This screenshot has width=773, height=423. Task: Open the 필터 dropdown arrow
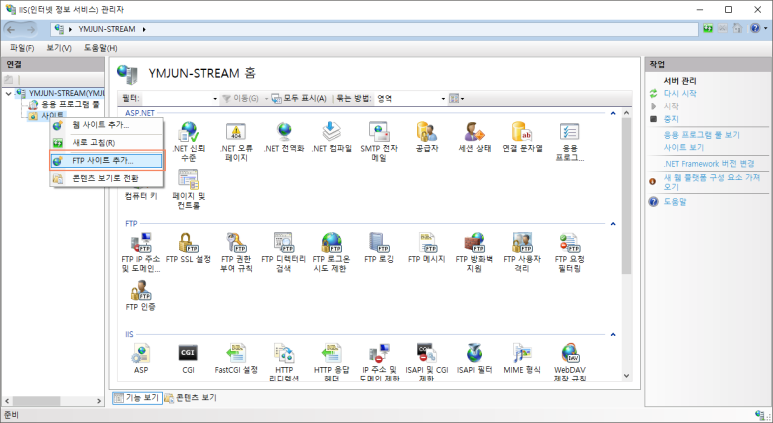[x=215, y=99]
